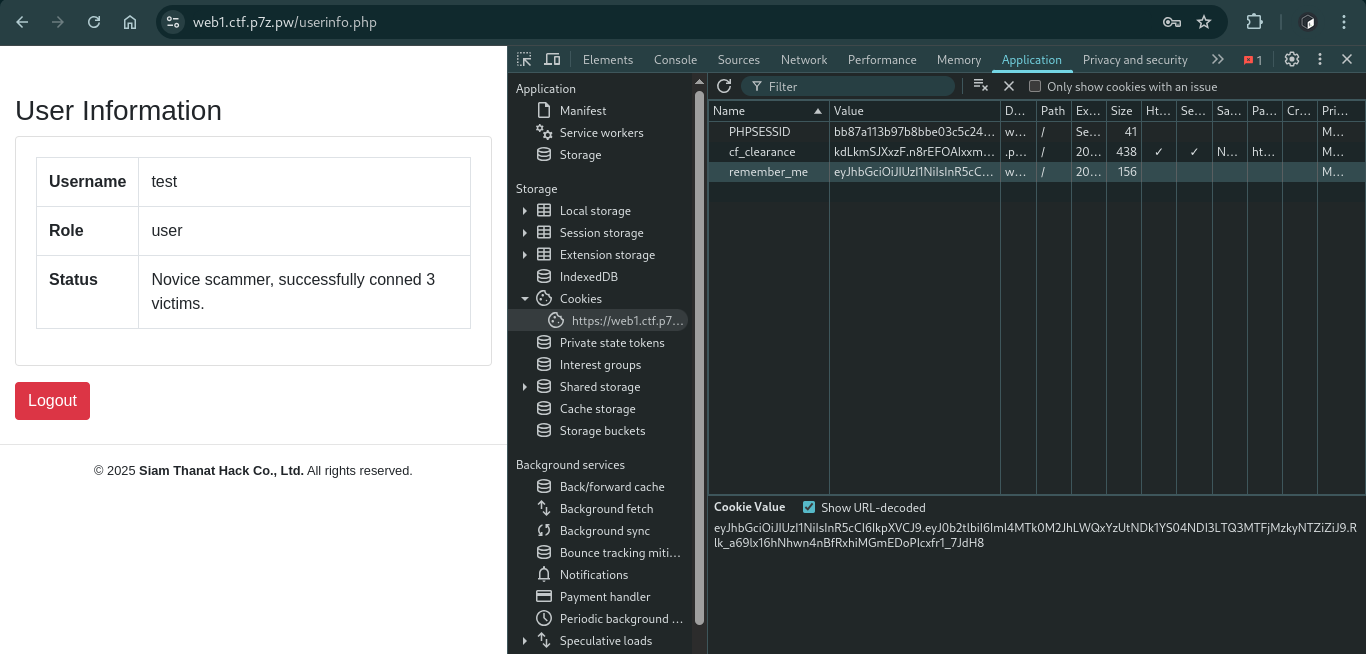1366x654 pixels.
Task: Sort cookies by the Name column
Action: pyautogui.click(x=768, y=111)
